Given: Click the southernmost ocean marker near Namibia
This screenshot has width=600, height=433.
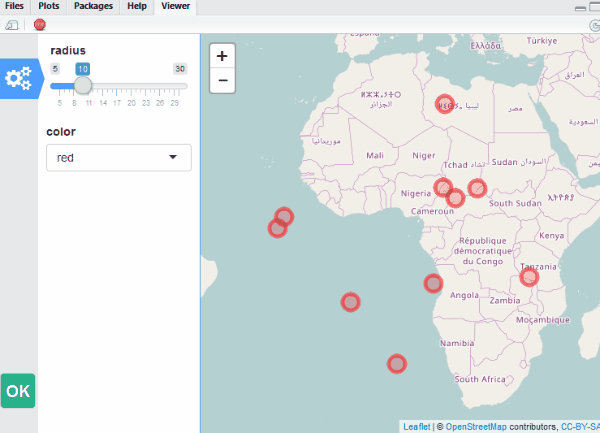Looking at the screenshot, I should tap(397, 364).
